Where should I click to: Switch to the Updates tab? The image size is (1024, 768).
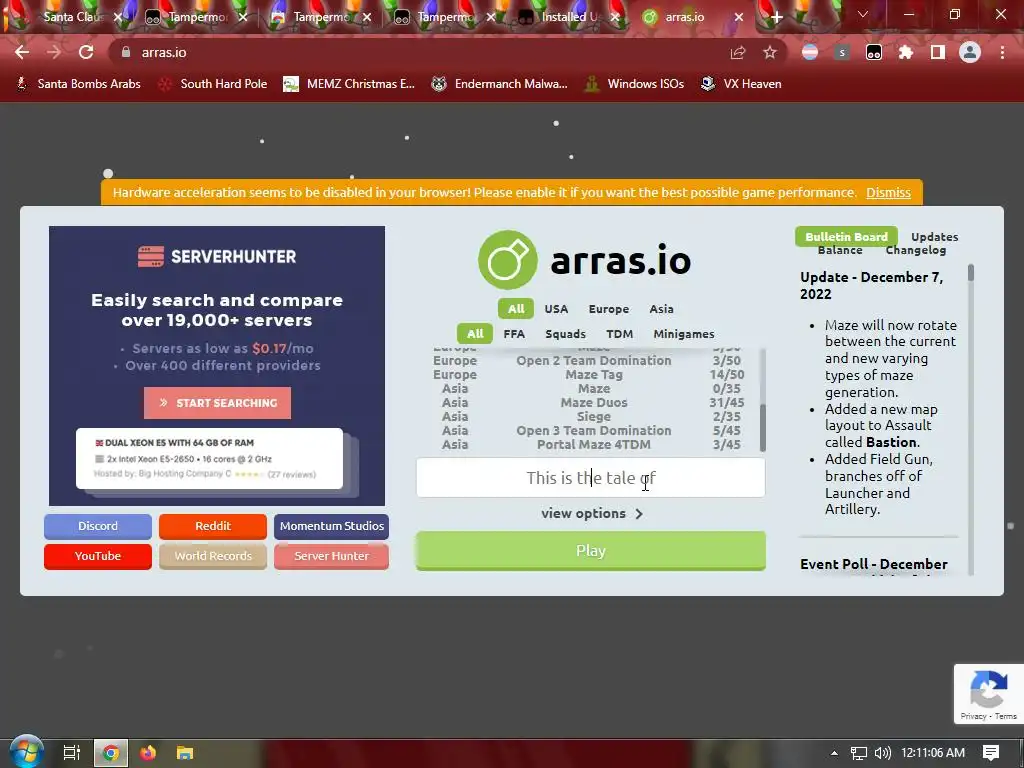935,236
